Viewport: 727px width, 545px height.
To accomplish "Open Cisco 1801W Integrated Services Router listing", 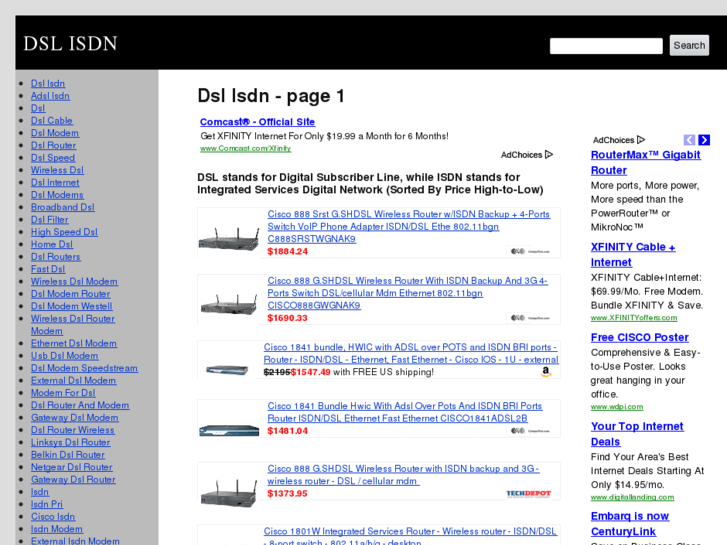I will (x=410, y=537).
